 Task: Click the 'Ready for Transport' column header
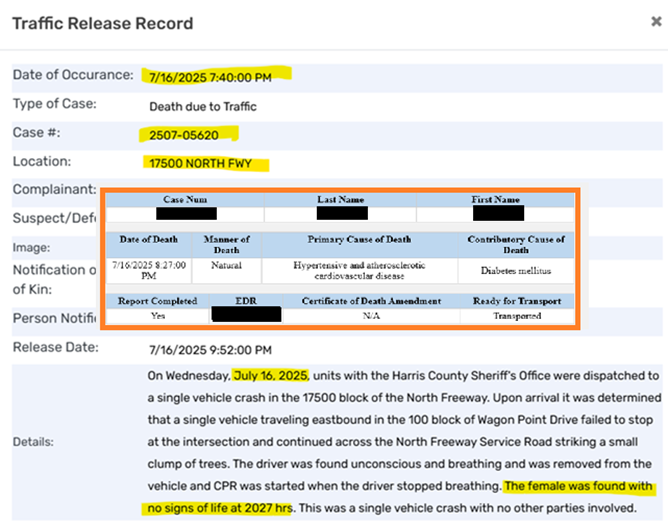click(x=517, y=301)
